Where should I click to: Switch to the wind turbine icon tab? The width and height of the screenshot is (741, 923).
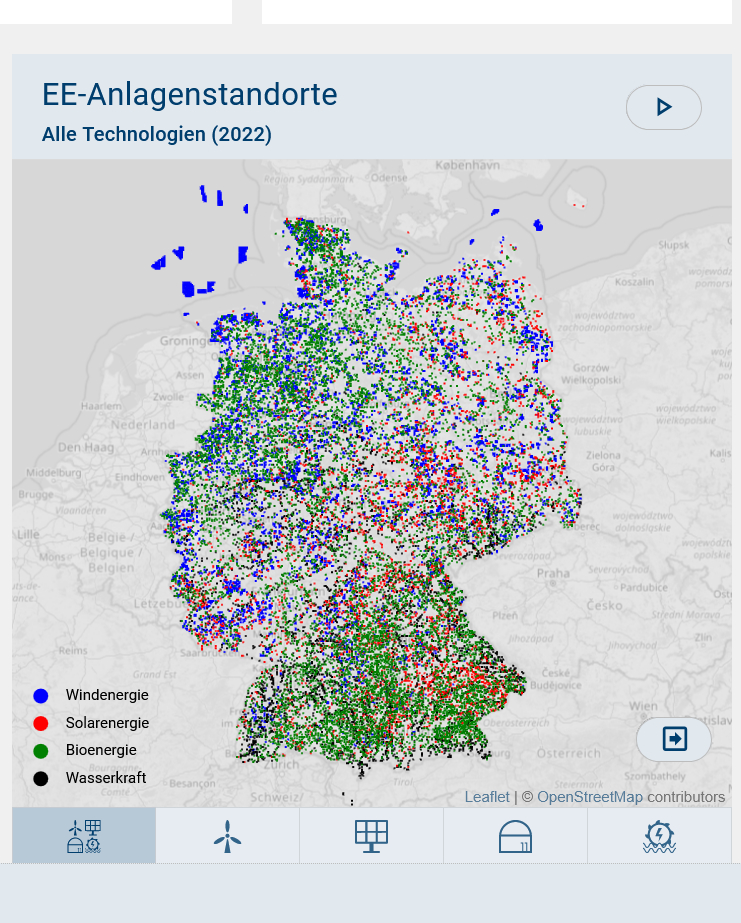[227, 836]
